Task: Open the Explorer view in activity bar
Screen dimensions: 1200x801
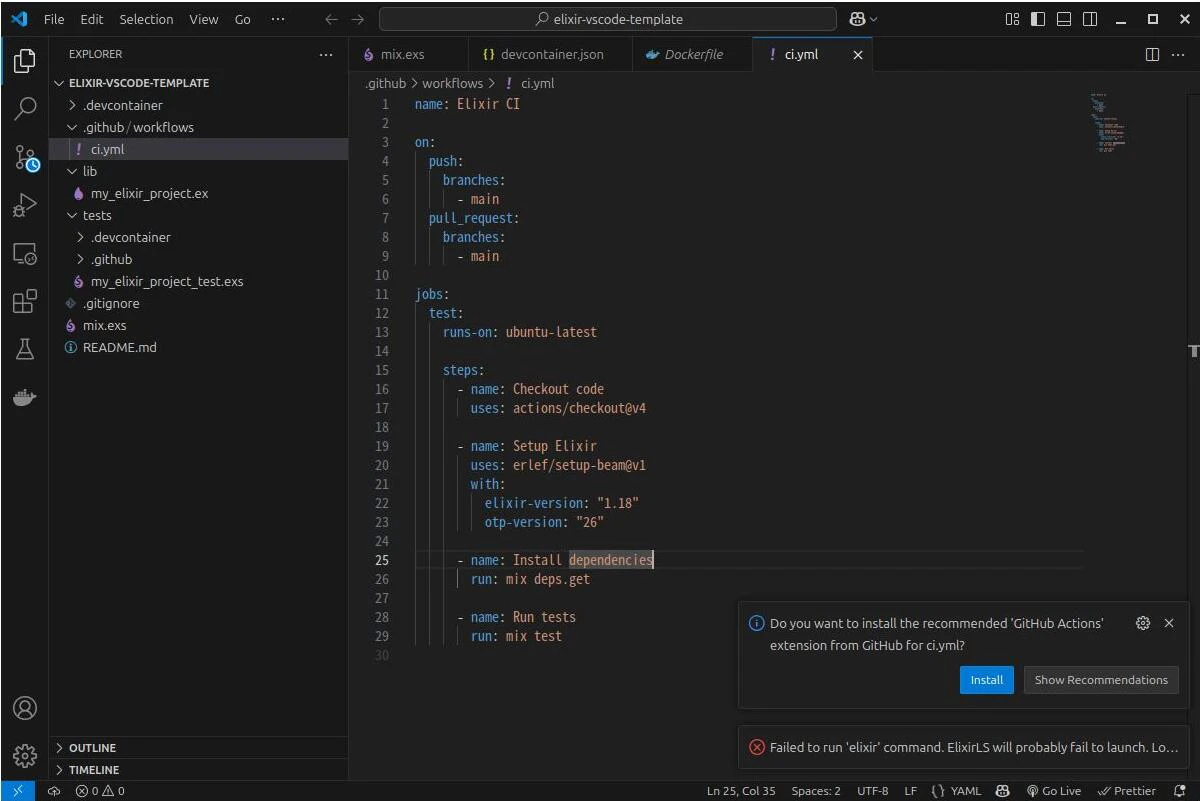Action: (25, 61)
